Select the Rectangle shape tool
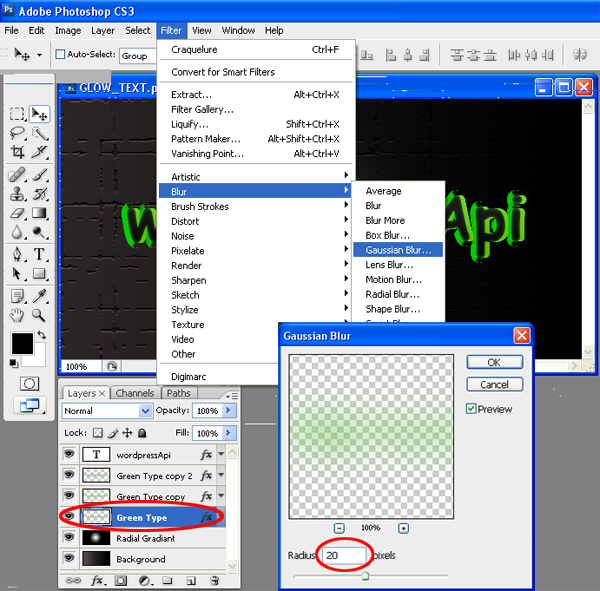The height and width of the screenshot is (591, 600). pos(39,274)
